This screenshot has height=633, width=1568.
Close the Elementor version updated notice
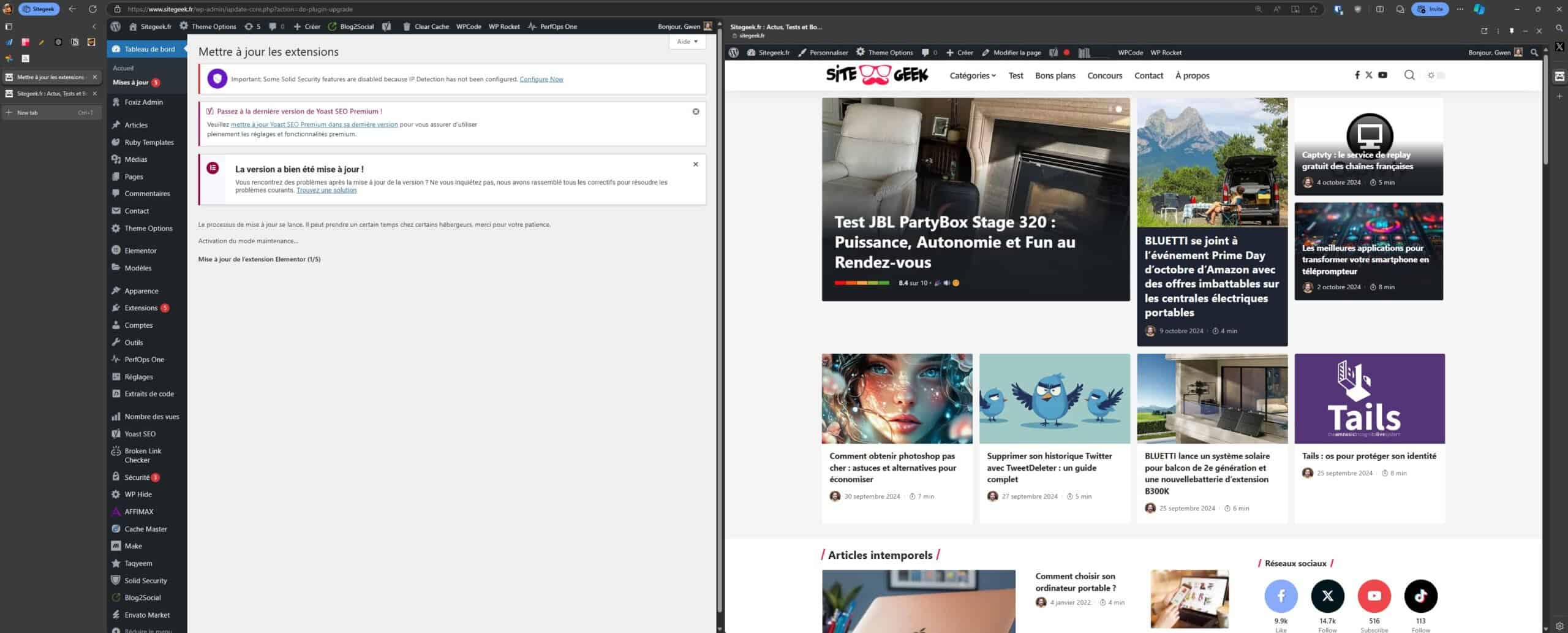[x=696, y=164]
